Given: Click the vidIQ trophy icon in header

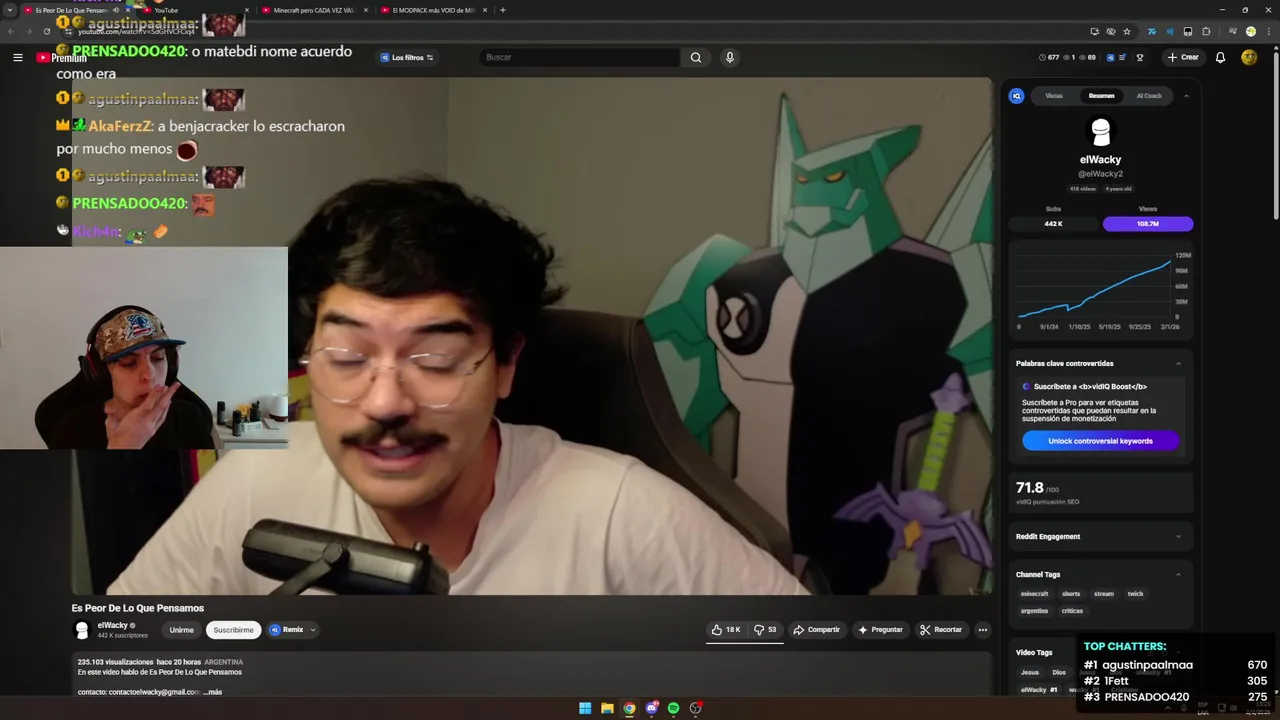Looking at the screenshot, I should coord(1140,57).
